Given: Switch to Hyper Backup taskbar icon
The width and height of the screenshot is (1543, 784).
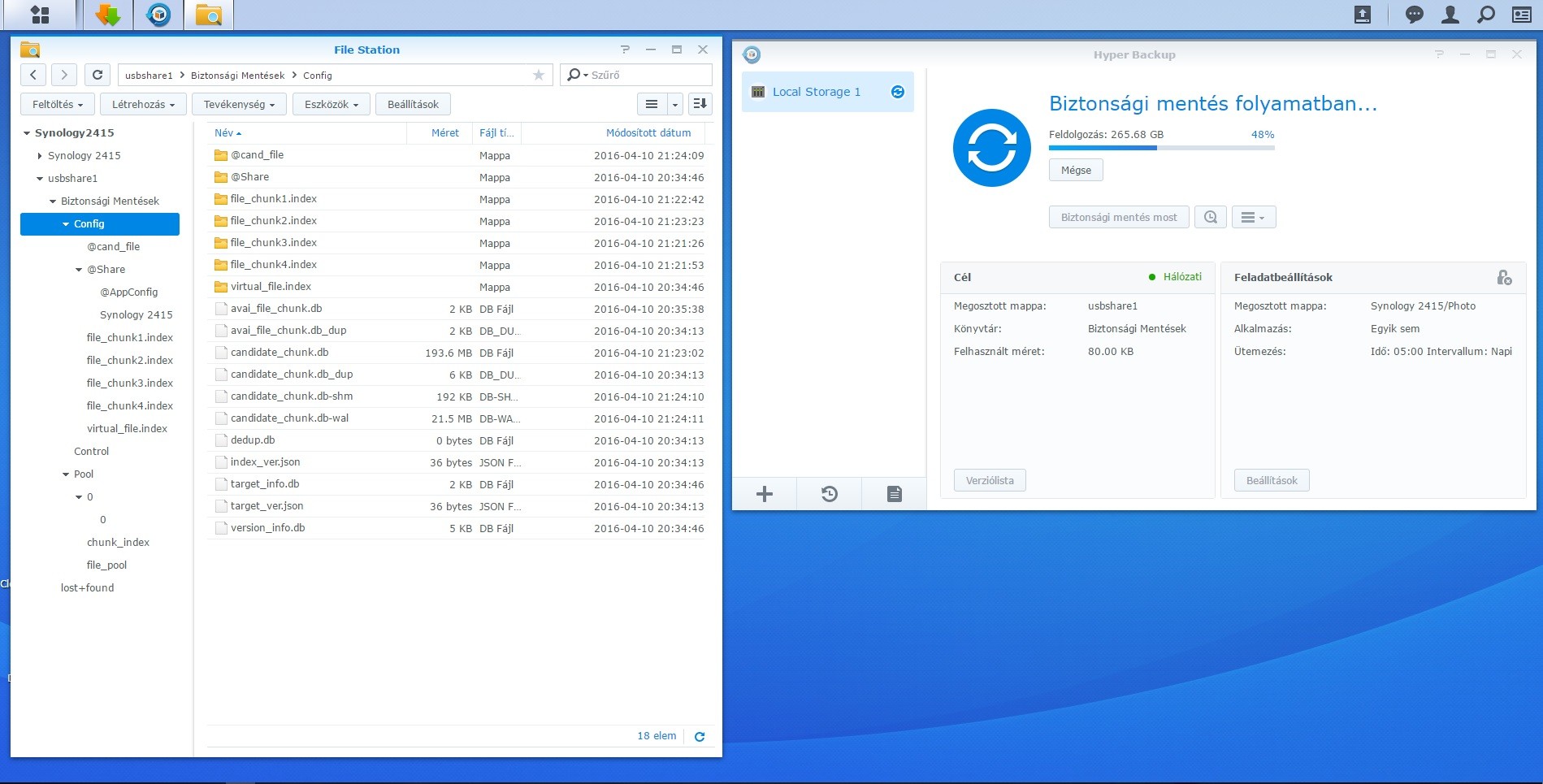Looking at the screenshot, I should tap(158, 15).
